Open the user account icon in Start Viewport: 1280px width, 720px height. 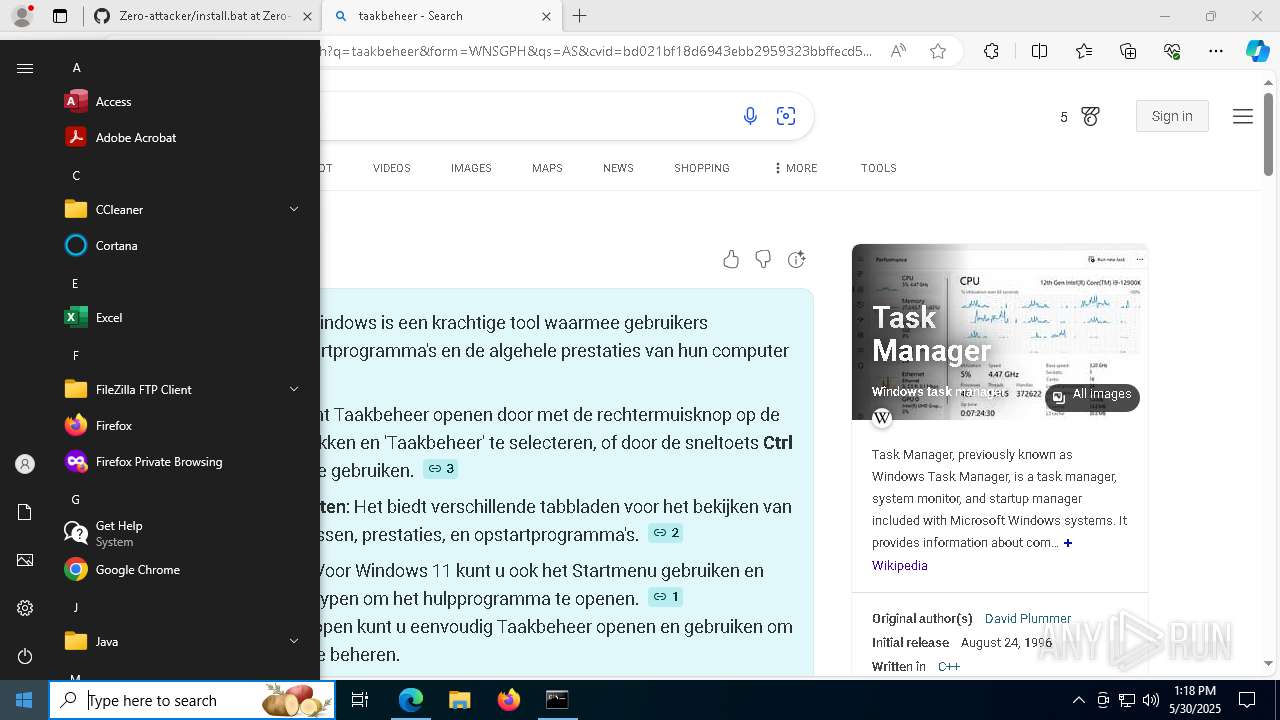pos(25,464)
